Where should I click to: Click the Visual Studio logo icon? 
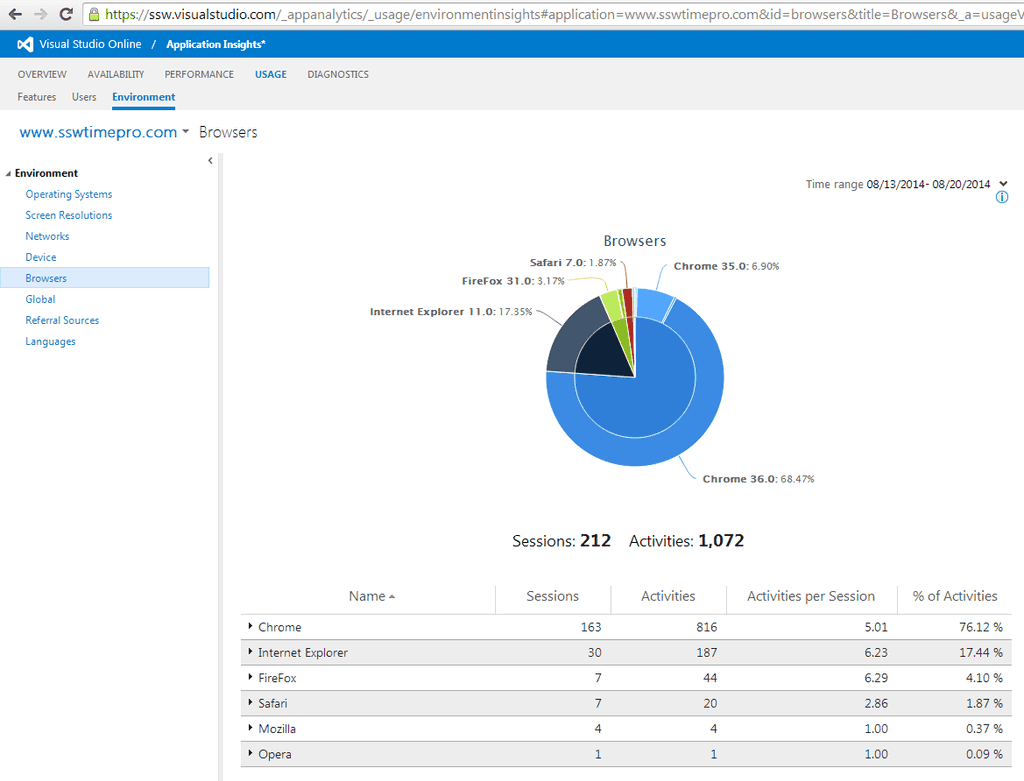tap(26, 44)
